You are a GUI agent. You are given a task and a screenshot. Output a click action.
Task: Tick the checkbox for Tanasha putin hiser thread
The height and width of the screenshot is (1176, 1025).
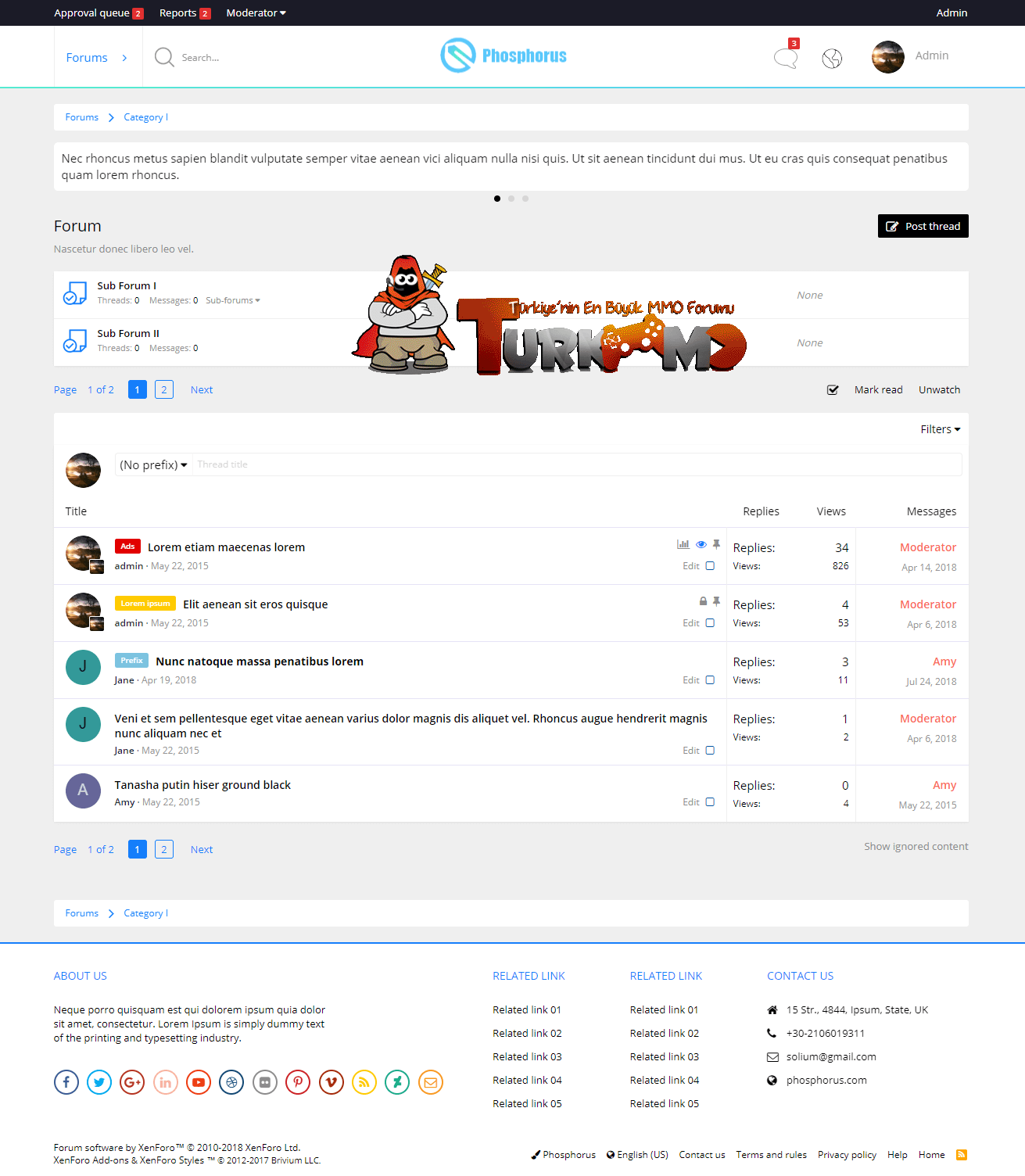click(x=710, y=802)
